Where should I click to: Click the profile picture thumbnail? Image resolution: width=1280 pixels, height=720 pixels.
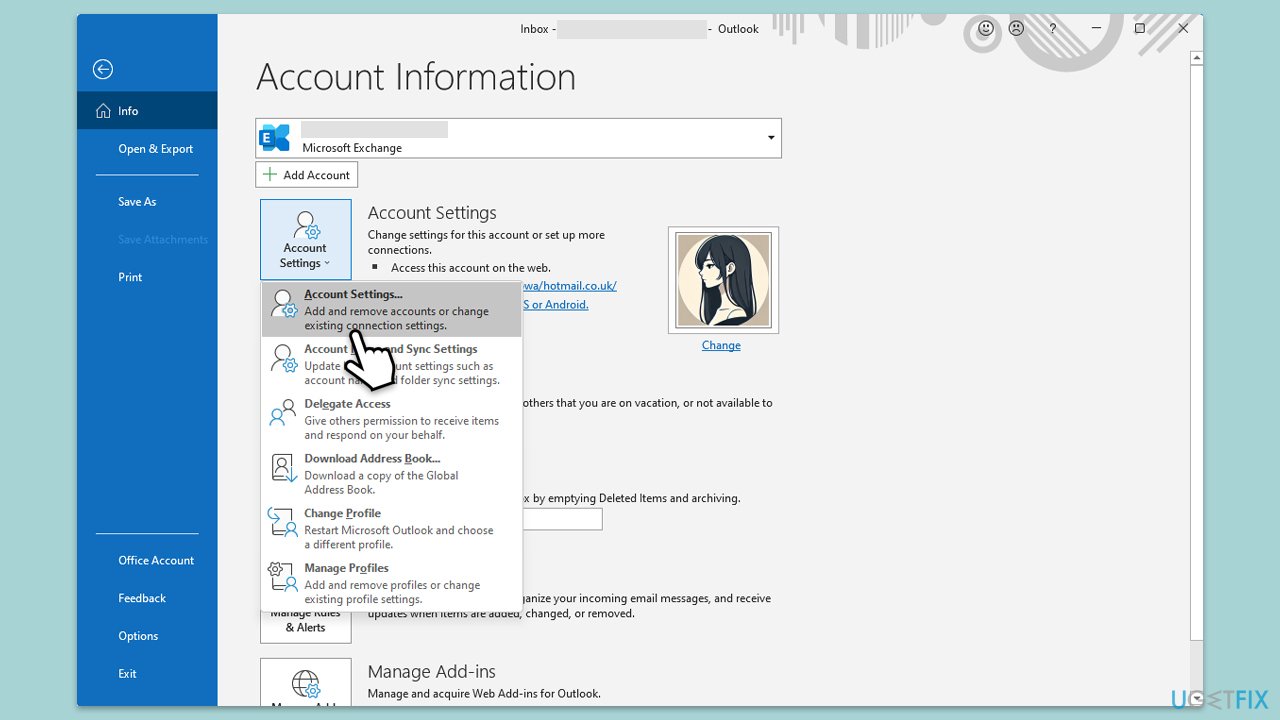[x=723, y=280]
